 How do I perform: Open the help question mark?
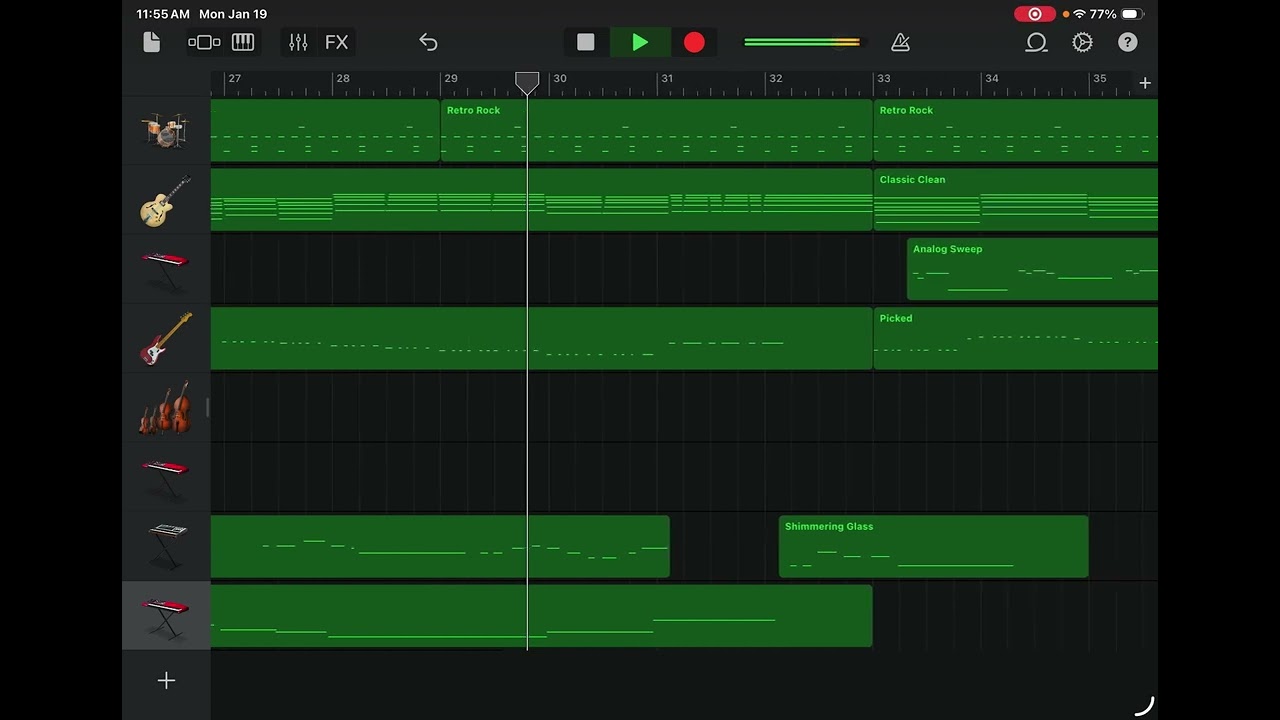[1128, 42]
